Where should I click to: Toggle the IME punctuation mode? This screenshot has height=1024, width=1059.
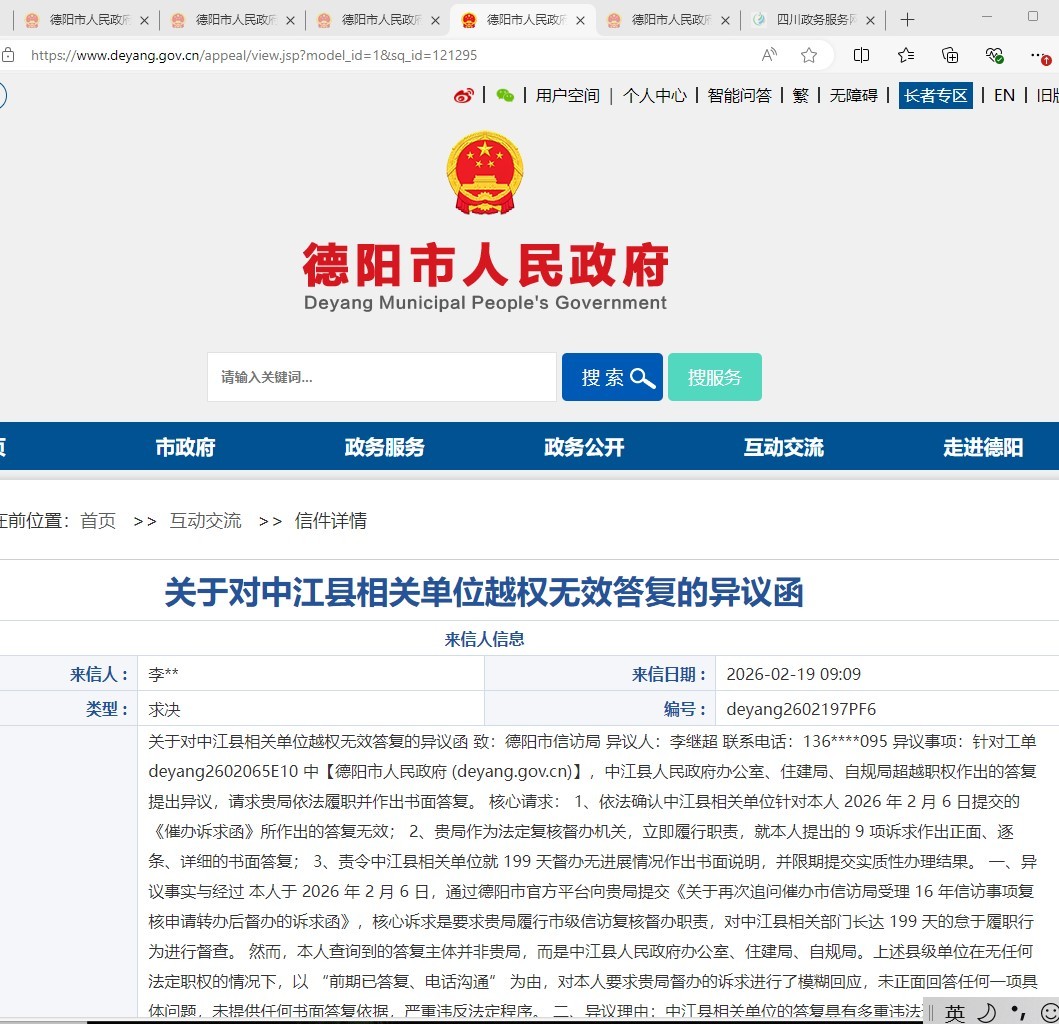click(1018, 1012)
